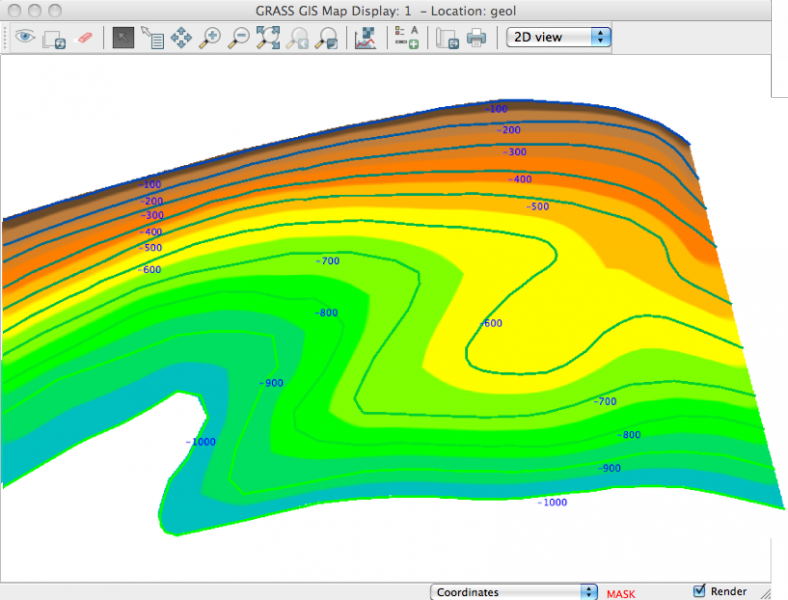Viewport: 788px width, 600px height.
Task: Expand the Coordinates status bar dropdown
Action: coord(514,592)
